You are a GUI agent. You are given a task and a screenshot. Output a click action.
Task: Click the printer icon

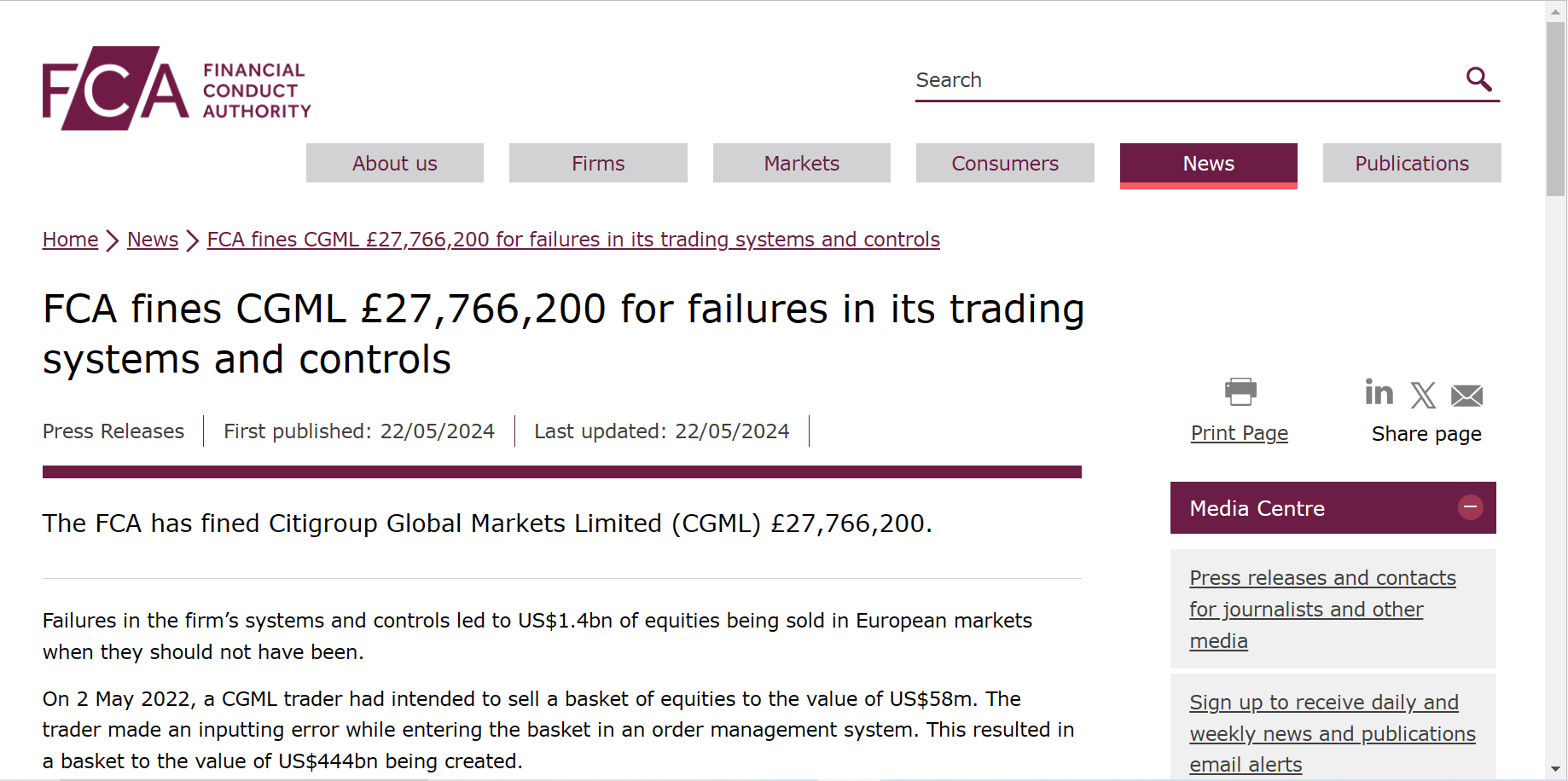pos(1240,391)
